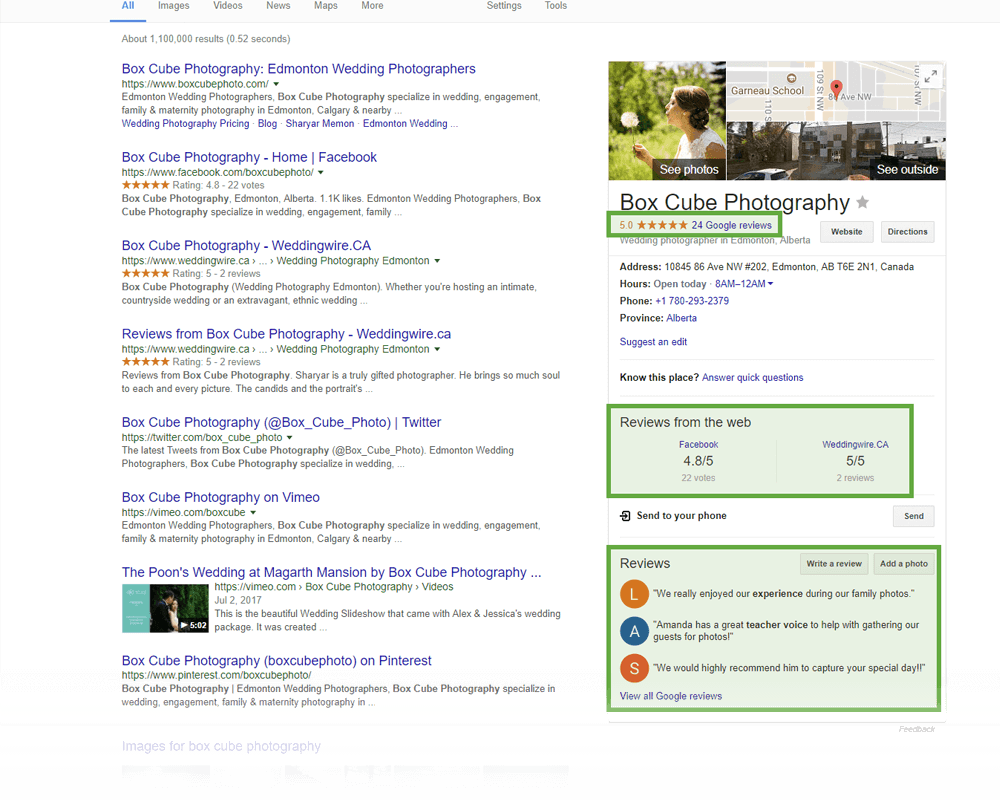Viewport: 1000px width, 800px height.
Task: Open the Wedding Photography Pricing sitelink
Action: [x=186, y=124]
